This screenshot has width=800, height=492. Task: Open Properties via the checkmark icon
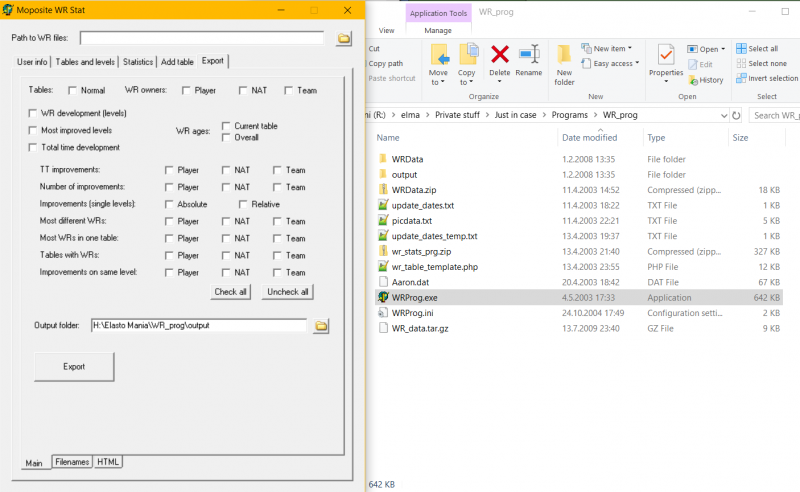(666, 58)
